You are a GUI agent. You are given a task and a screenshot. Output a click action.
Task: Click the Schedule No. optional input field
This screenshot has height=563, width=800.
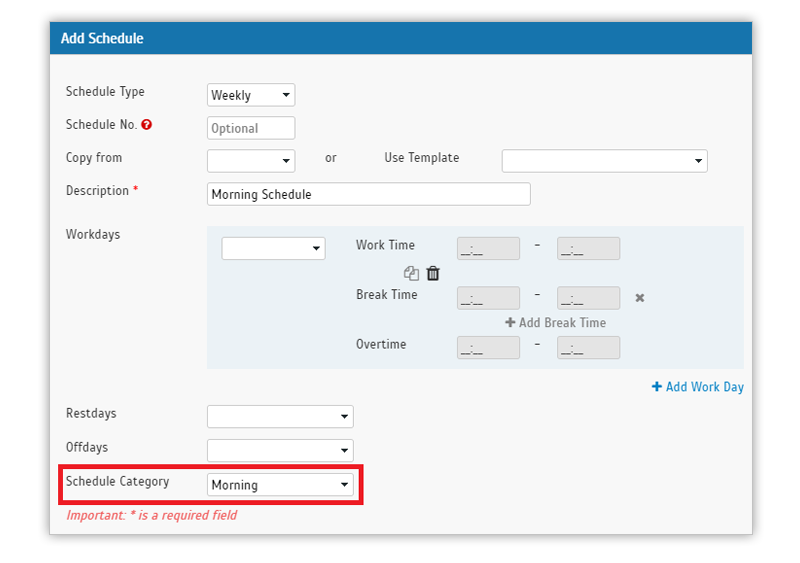251,128
